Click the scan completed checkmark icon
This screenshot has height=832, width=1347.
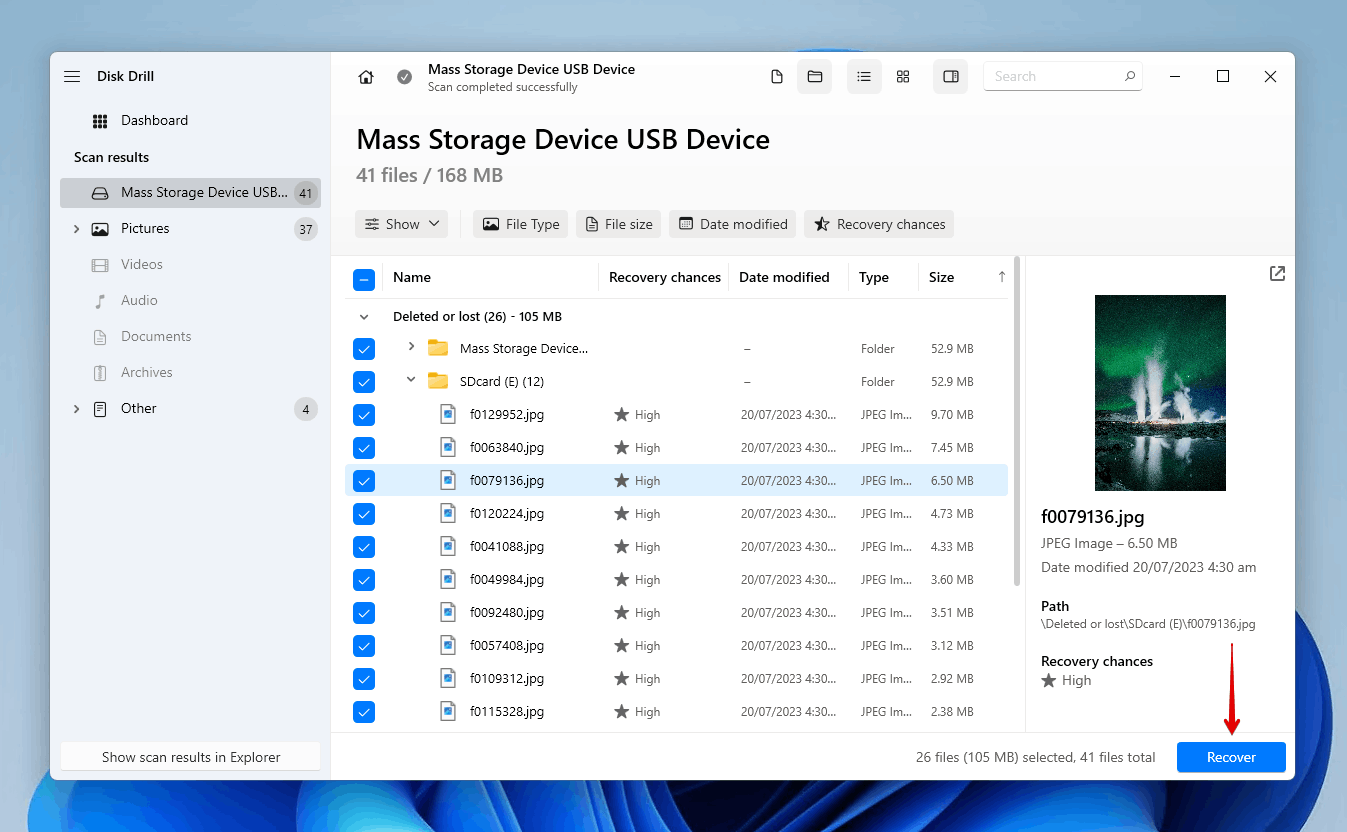click(404, 77)
